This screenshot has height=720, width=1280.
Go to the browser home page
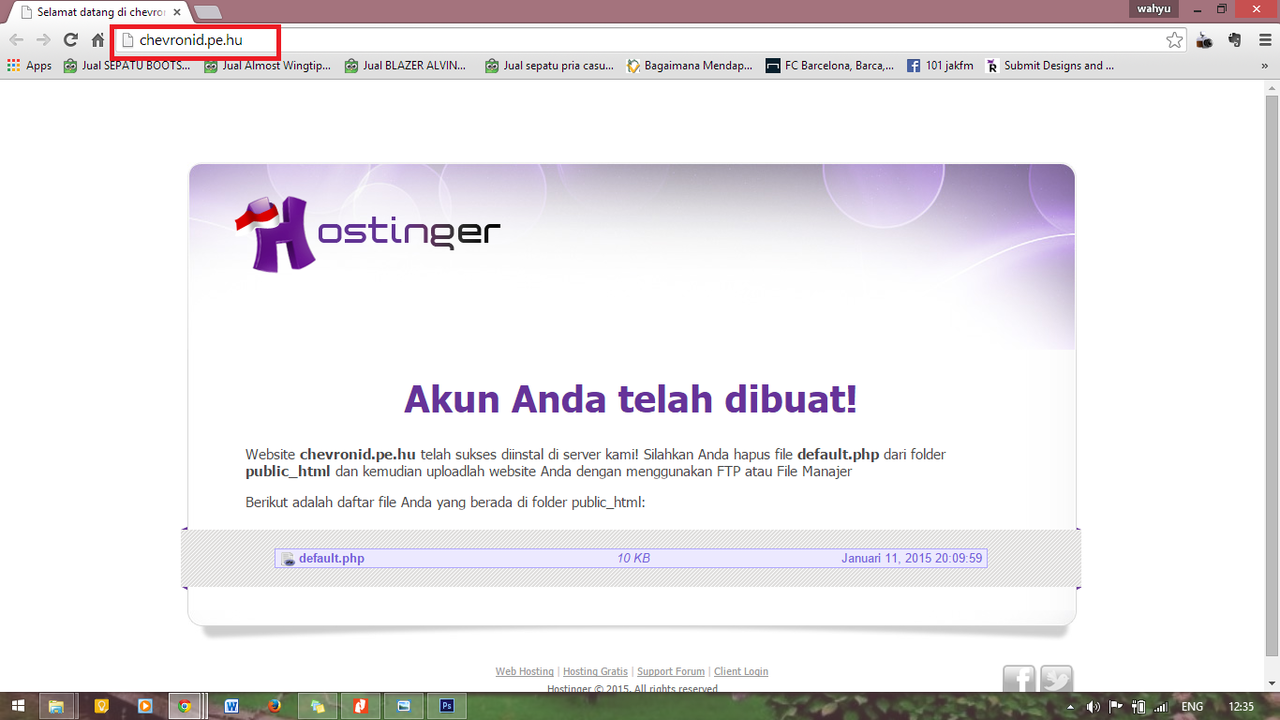[x=97, y=40]
